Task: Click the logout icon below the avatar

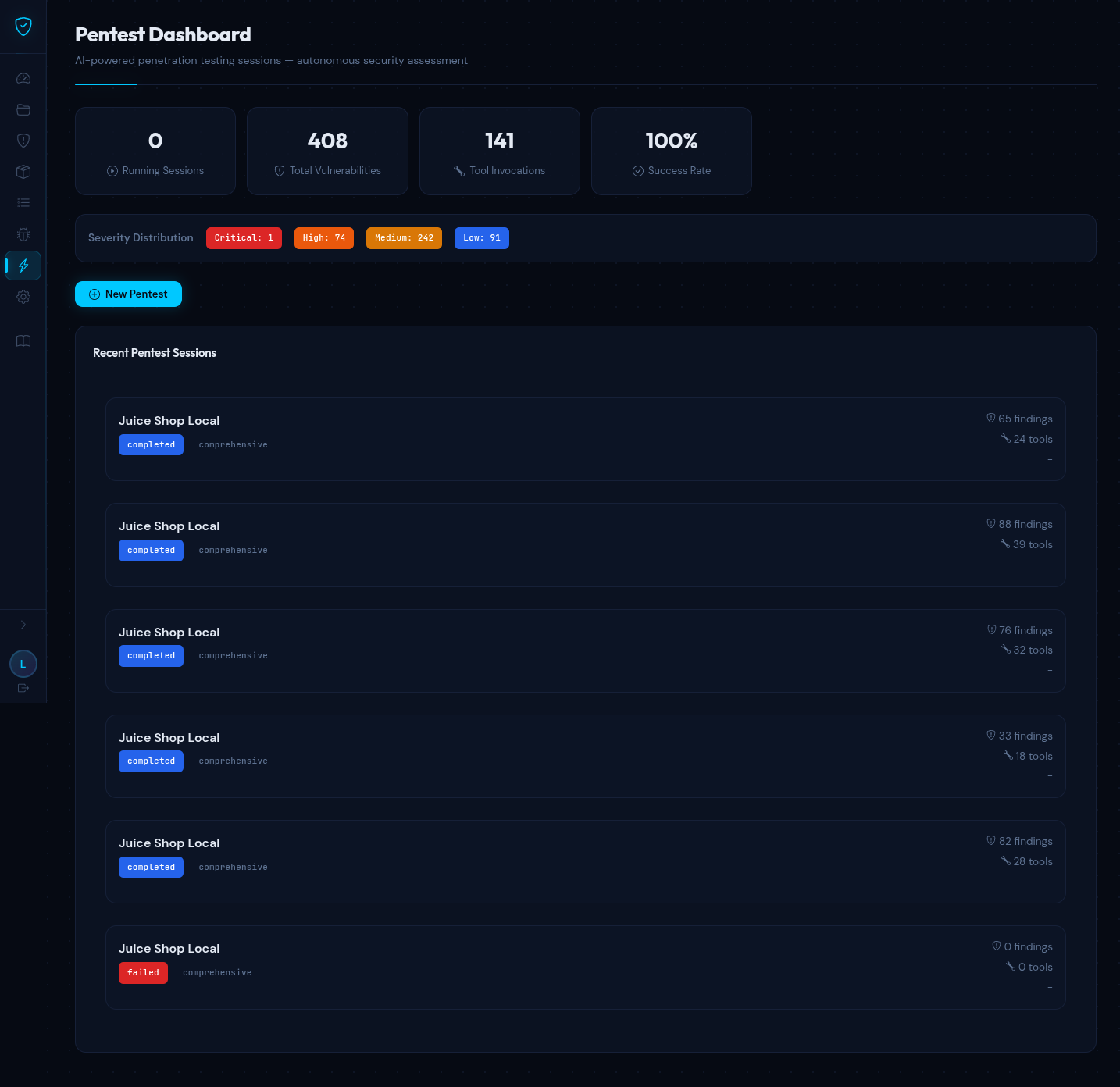Action: (x=23, y=688)
